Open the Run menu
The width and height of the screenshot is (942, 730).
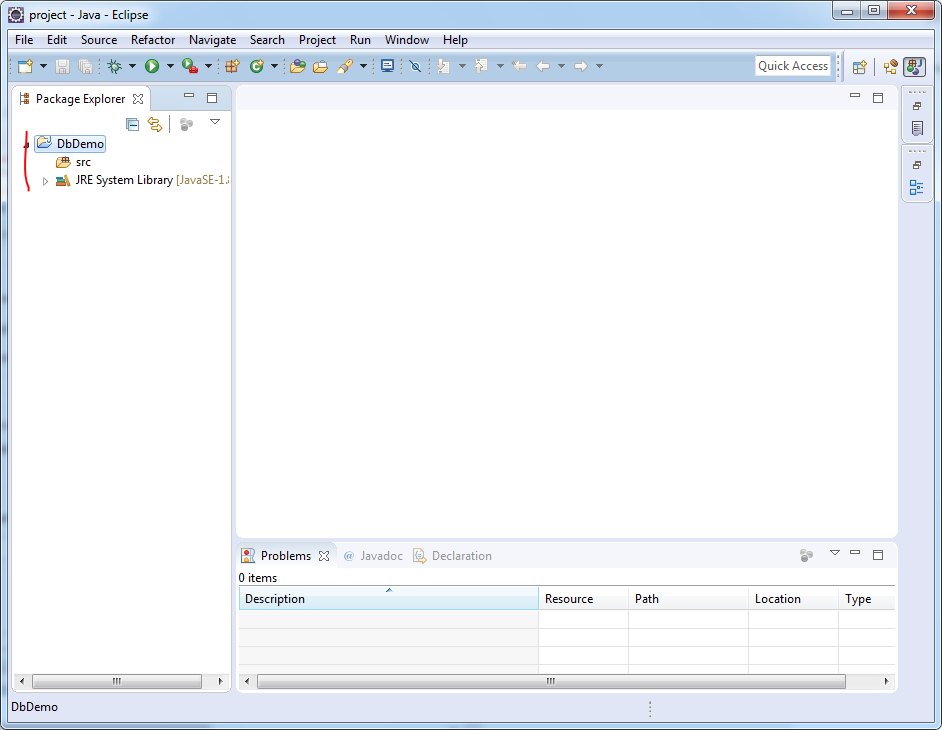(360, 40)
